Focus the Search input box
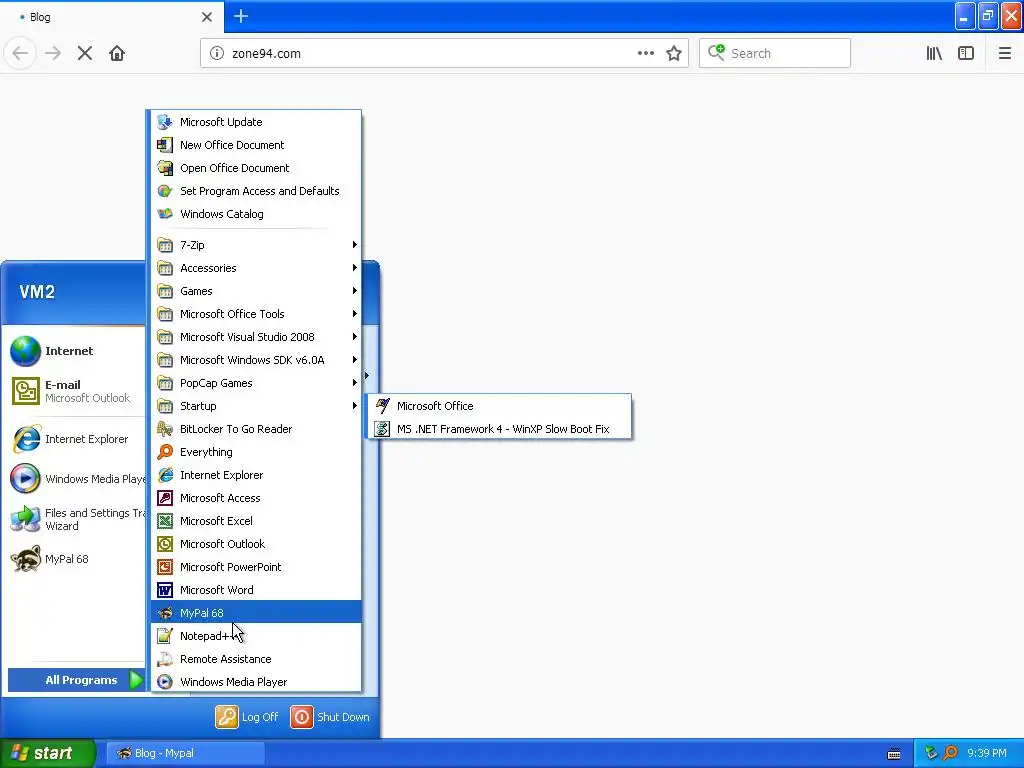Viewport: 1024px width, 768px height. pyautogui.click(x=775, y=54)
